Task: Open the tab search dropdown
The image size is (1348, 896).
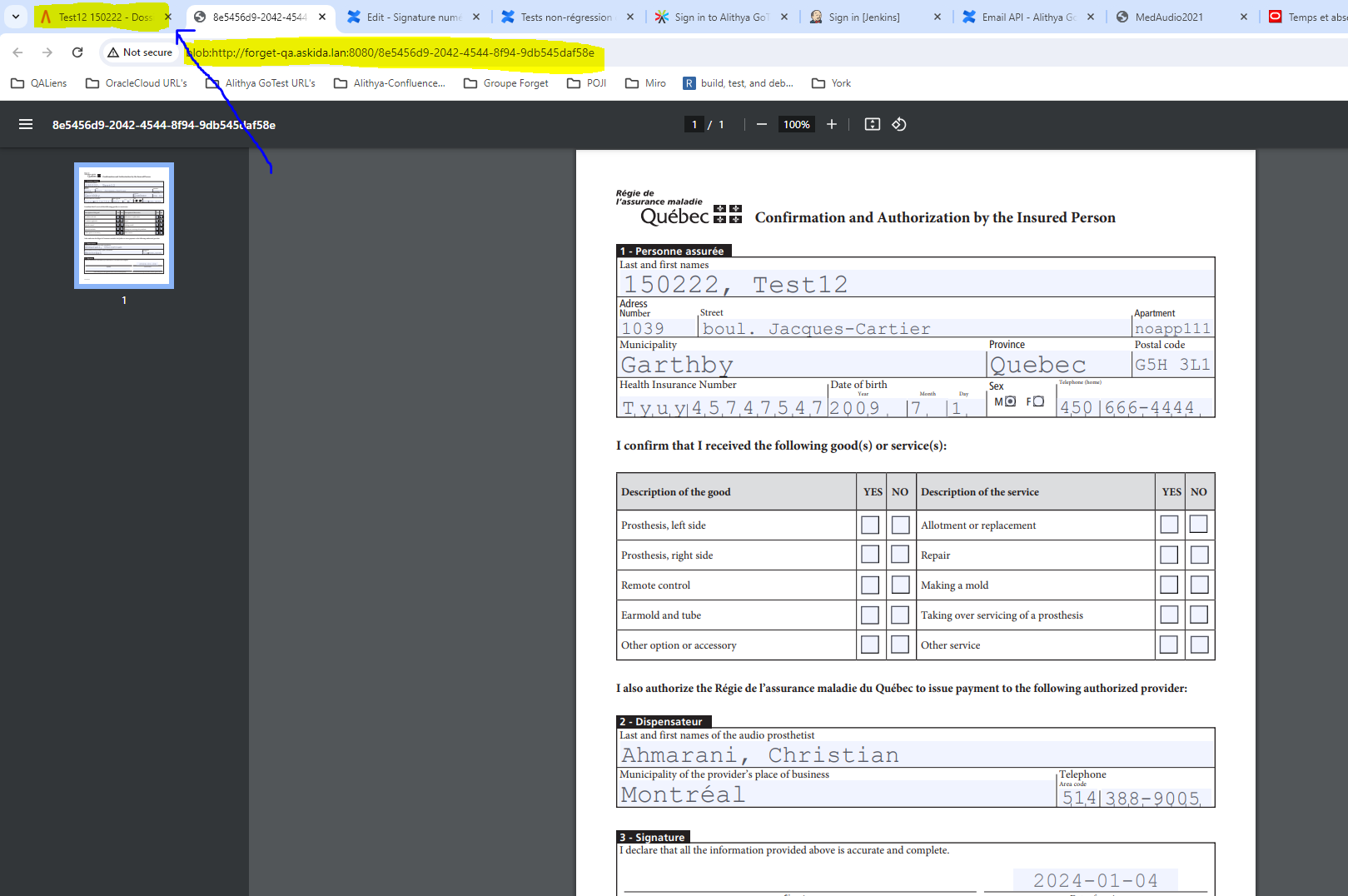Action: pyautogui.click(x=16, y=16)
